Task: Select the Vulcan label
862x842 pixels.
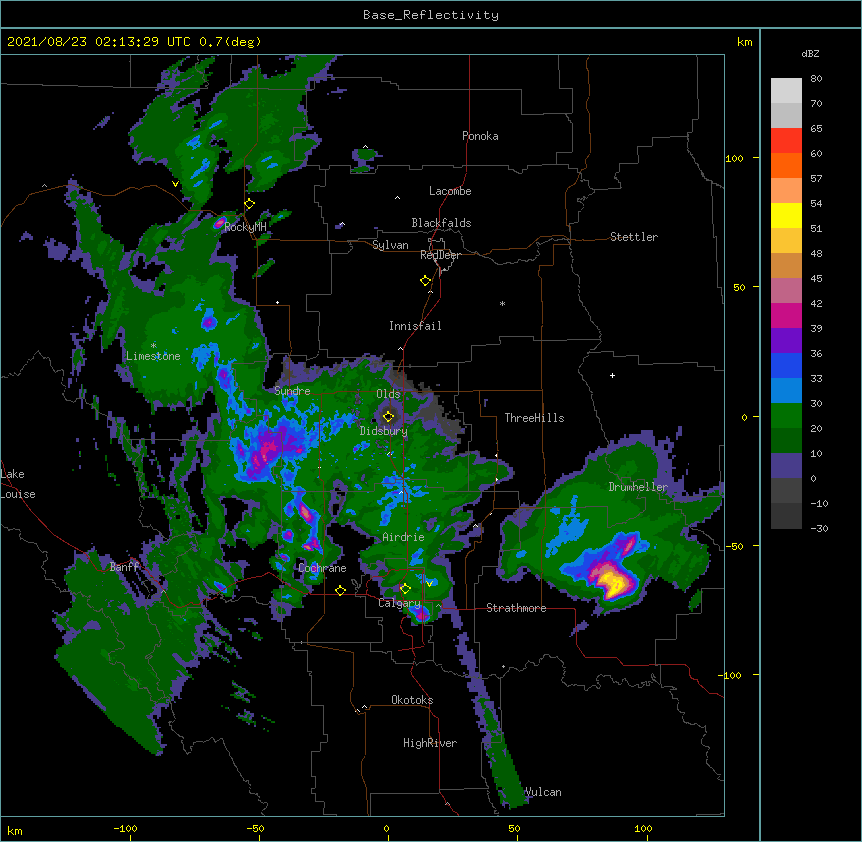Action: (x=543, y=792)
